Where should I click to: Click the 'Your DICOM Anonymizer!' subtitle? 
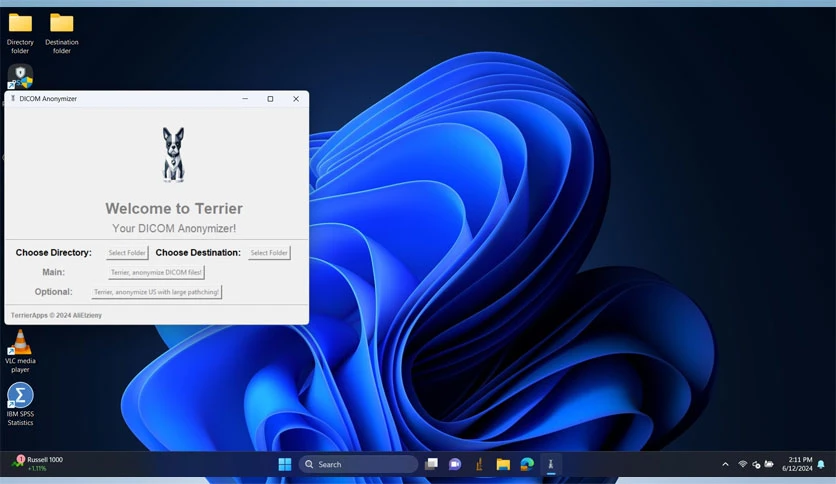pyautogui.click(x=174, y=228)
